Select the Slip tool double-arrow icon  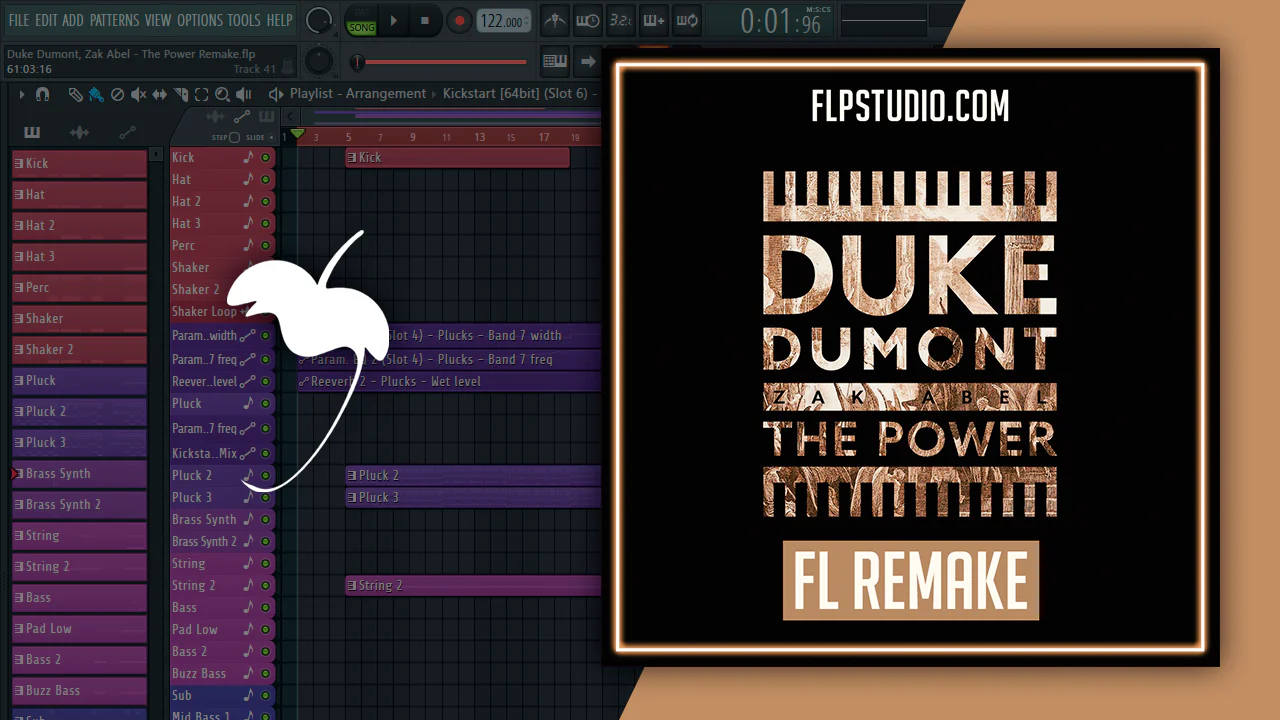(x=159, y=94)
